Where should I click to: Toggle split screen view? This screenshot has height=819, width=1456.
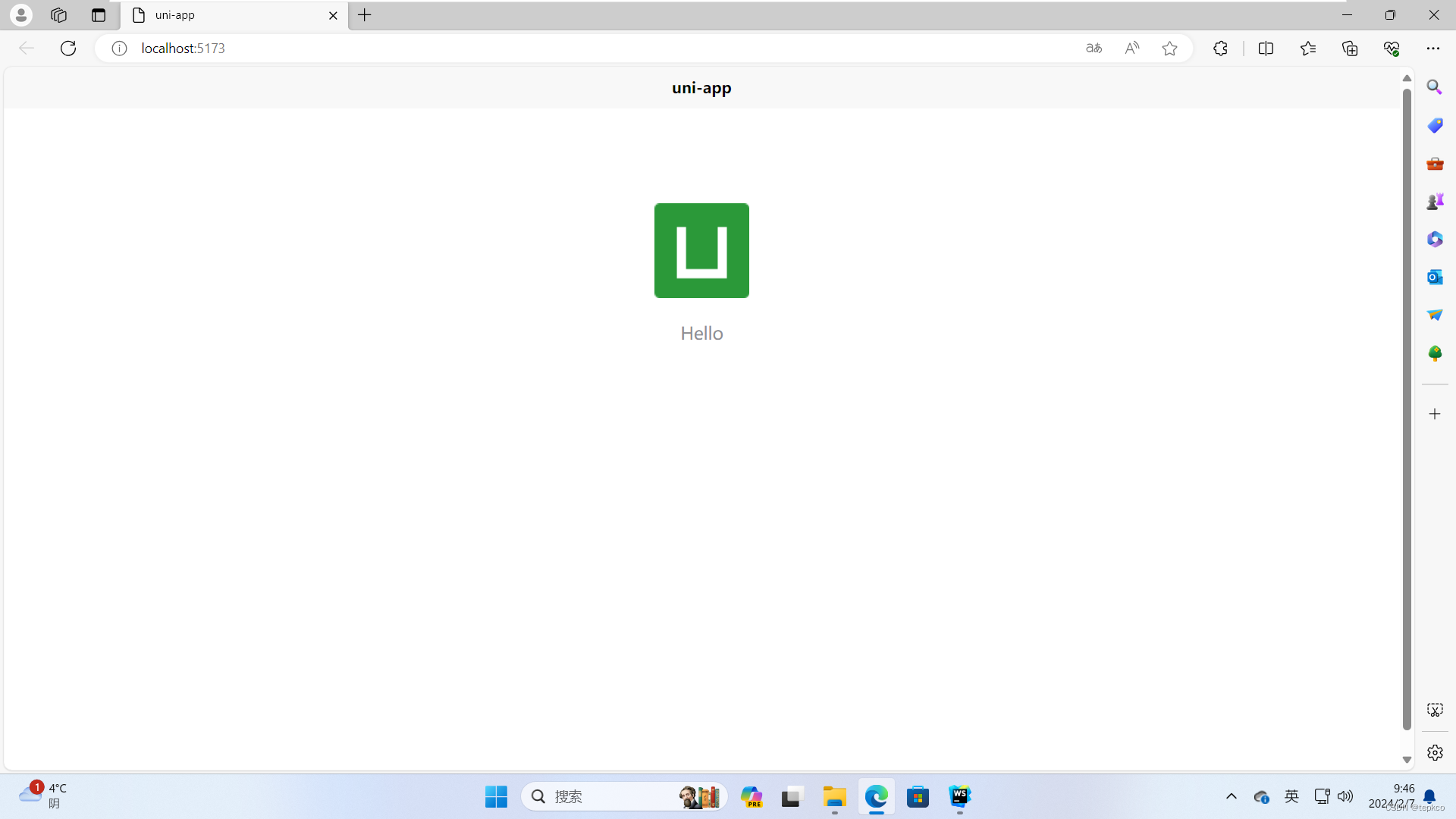click(1266, 48)
